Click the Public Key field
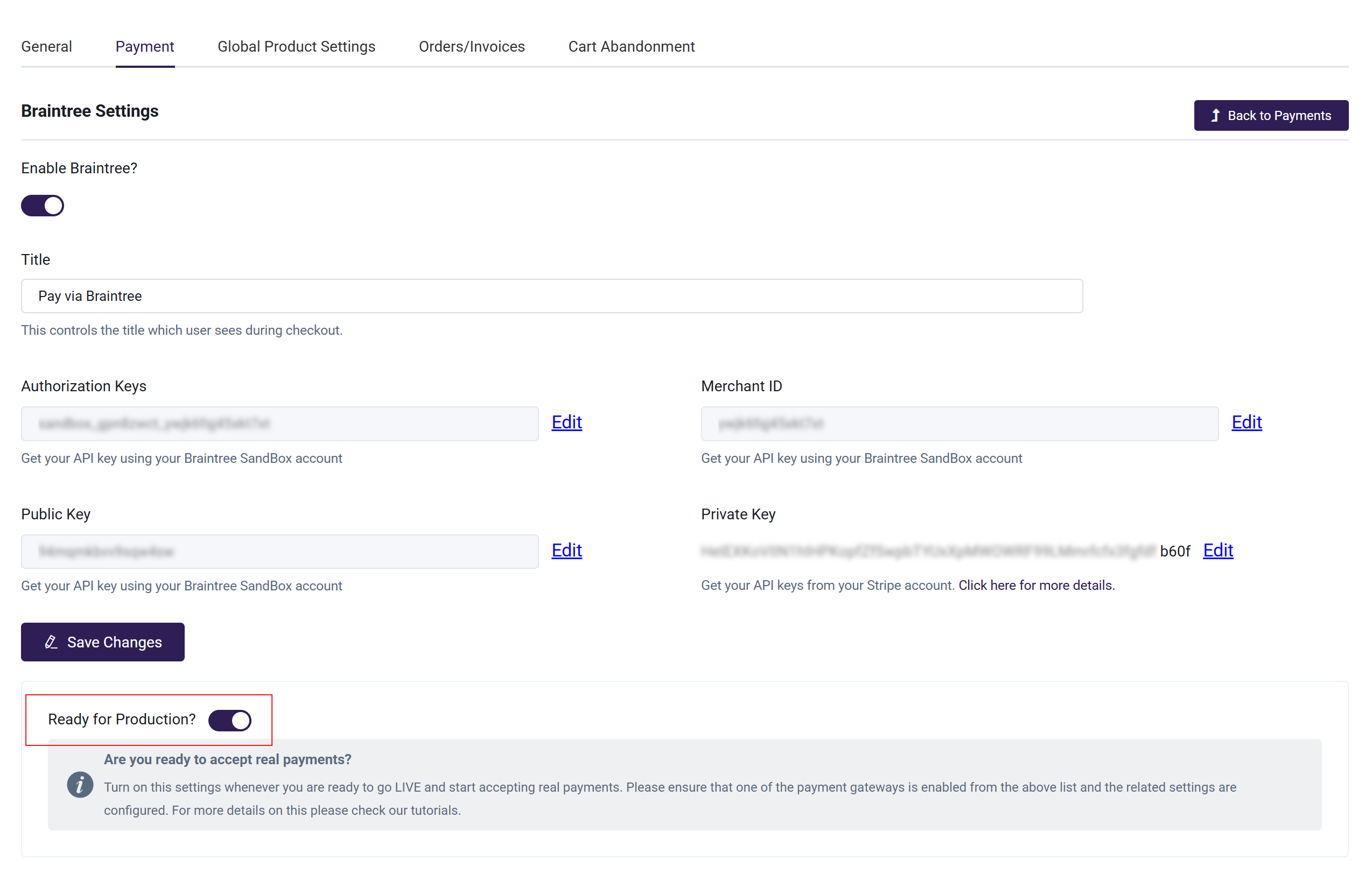This screenshot has width=1372, height=874. tap(280, 551)
